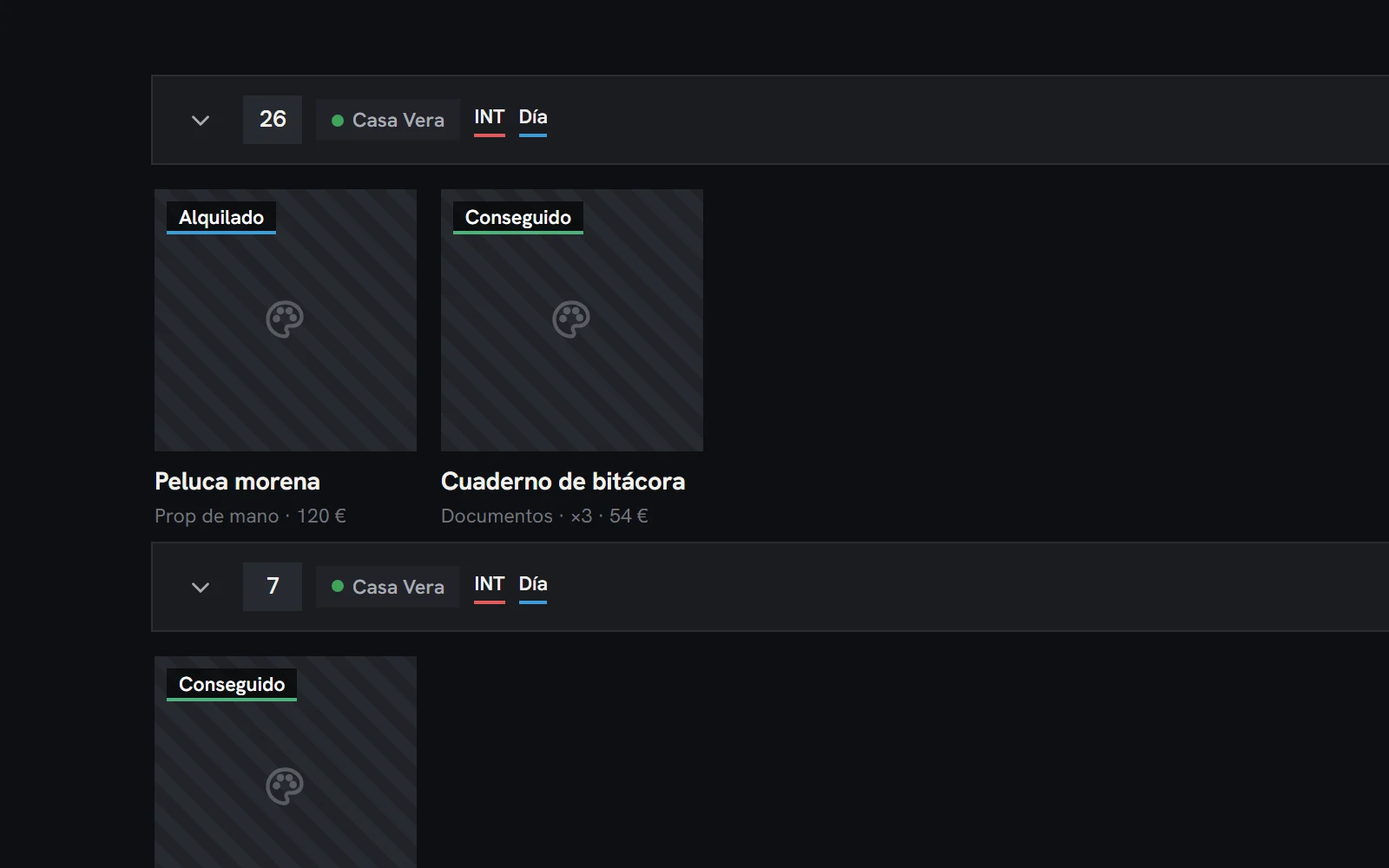Click Conseguido badge on Cuaderno de bitácora
Screen dimensions: 1389x868
coord(518,218)
